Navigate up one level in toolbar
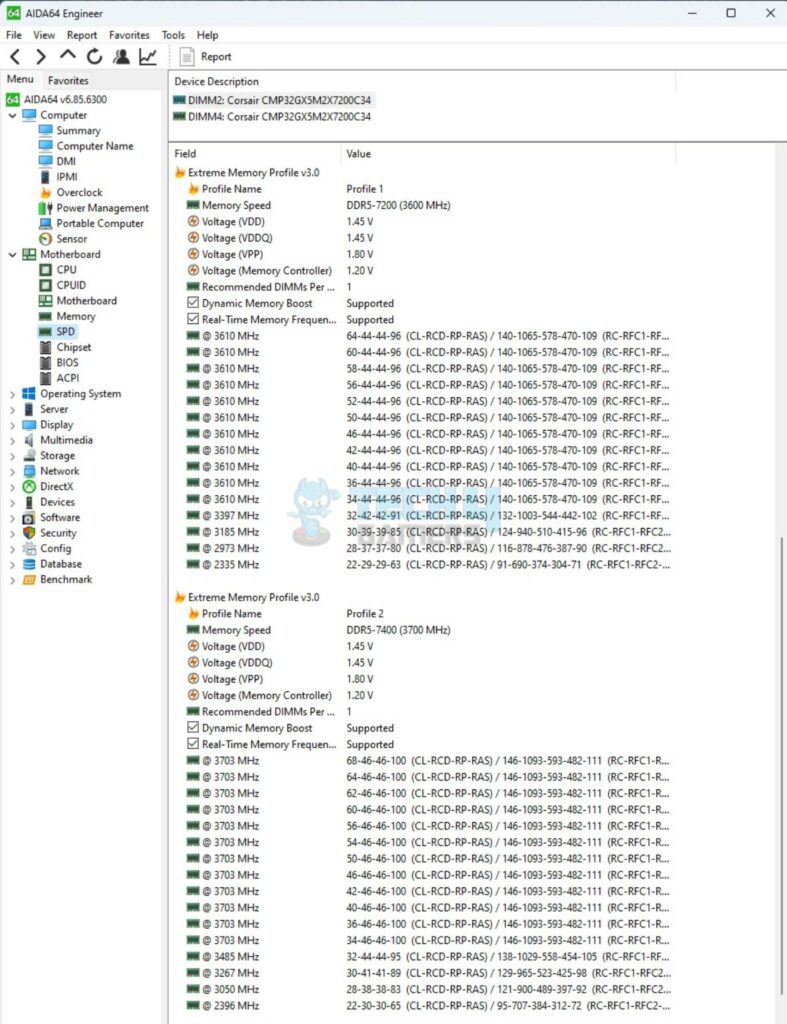787x1024 pixels. 68,56
